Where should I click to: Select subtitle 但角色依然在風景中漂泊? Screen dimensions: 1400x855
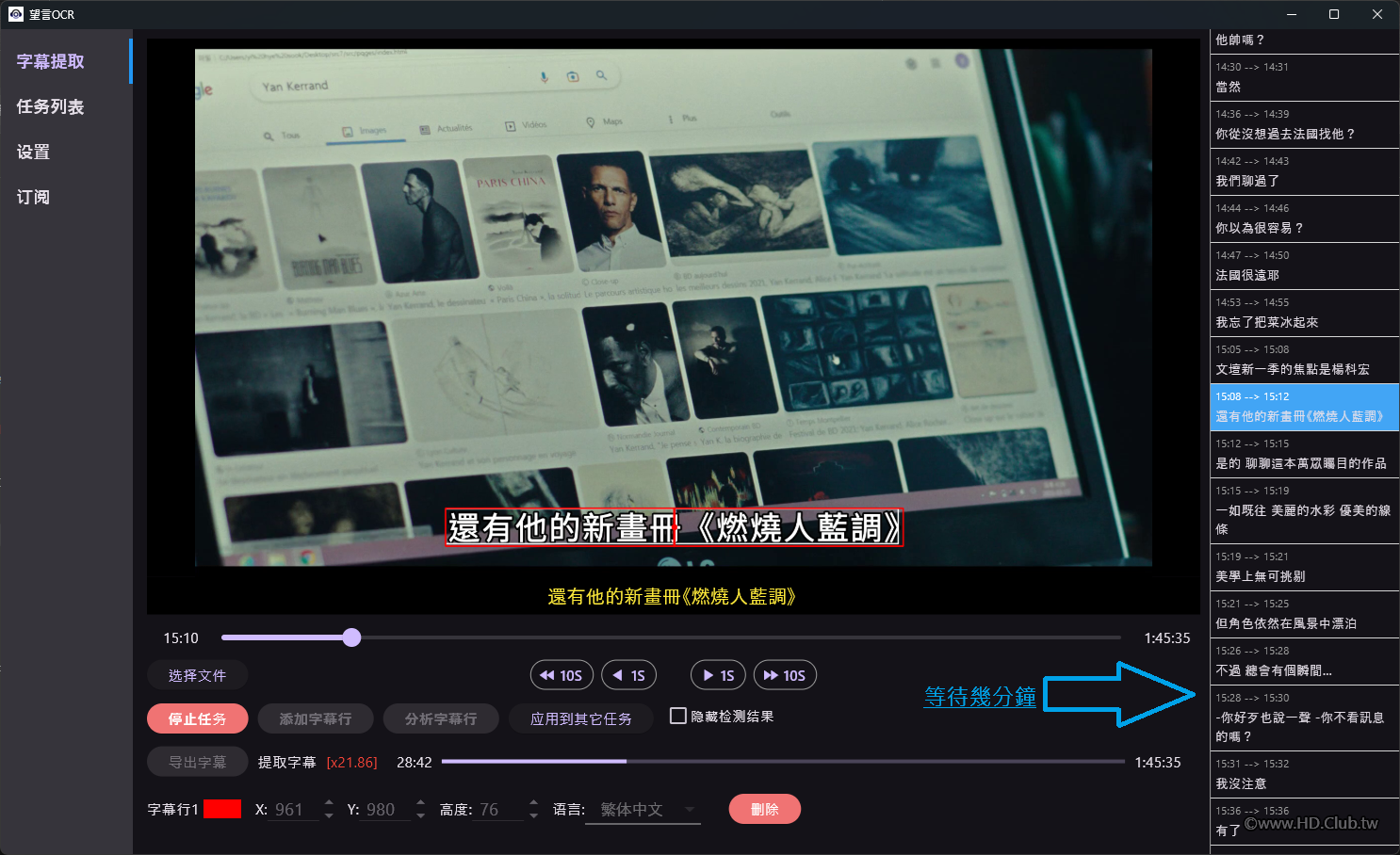click(x=1304, y=614)
